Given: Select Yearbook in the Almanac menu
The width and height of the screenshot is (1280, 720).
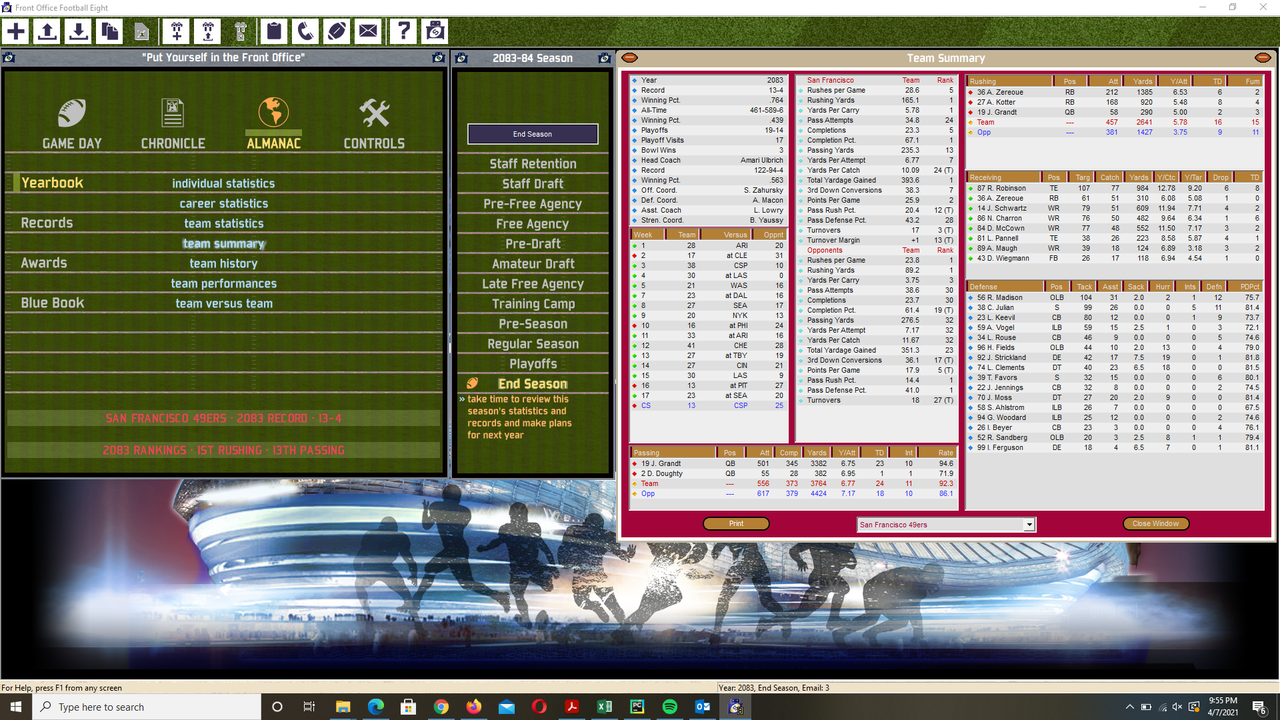Looking at the screenshot, I should click(x=52, y=183).
